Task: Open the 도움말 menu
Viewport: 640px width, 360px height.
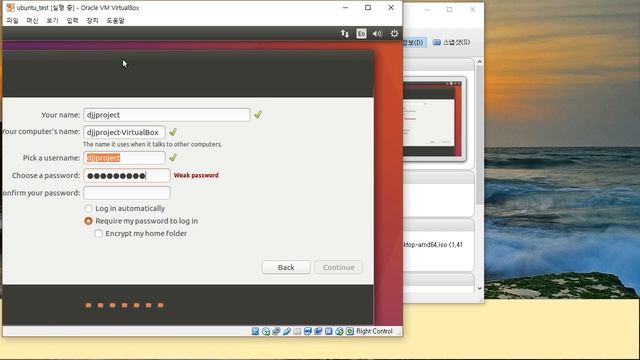Action: (x=116, y=20)
